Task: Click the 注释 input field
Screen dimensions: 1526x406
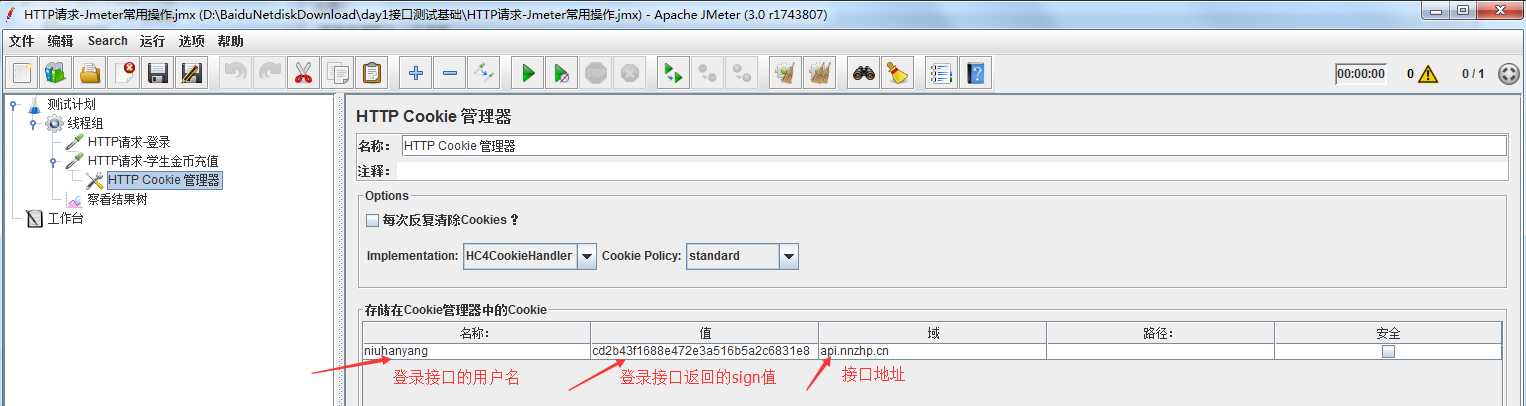Action: coord(951,171)
